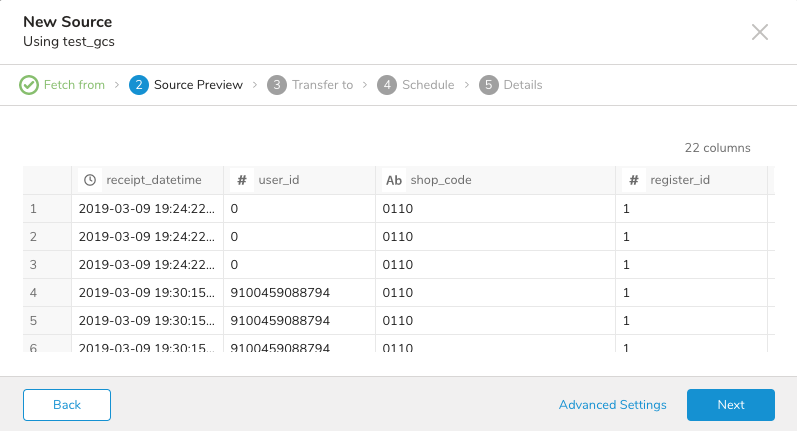Screen dimensions: 797x431
Task: Click receipt_datetime cell in row 5
Action: pos(147,321)
